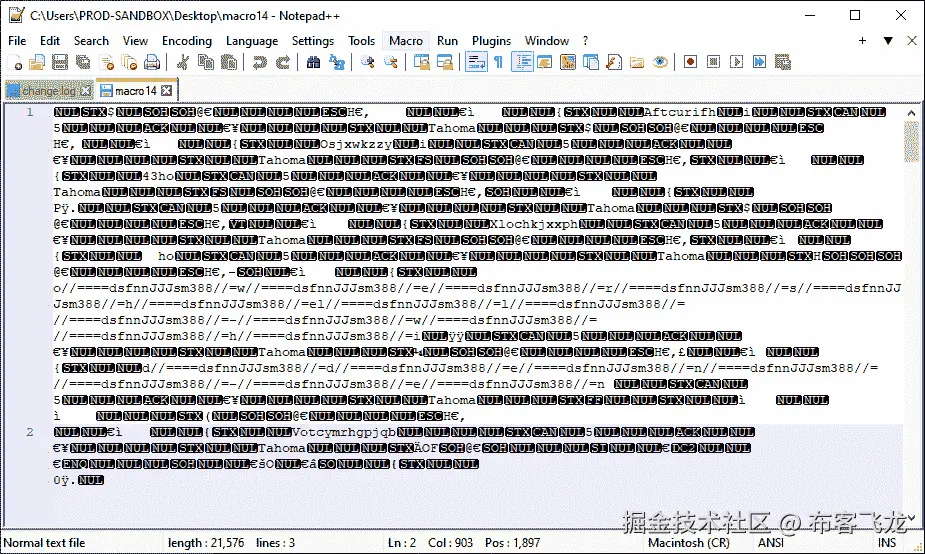The image size is (925, 554).
Task: Toggle the indent guide button
Action: 522,62
